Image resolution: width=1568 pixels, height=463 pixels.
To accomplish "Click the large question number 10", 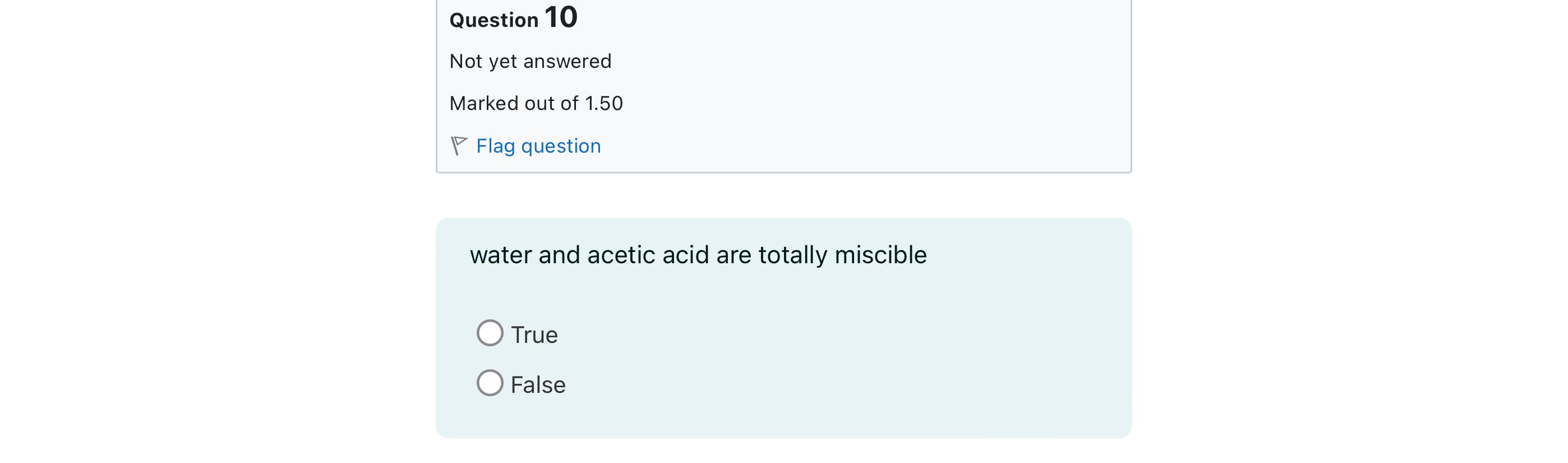I will click(x=561, y=17).
